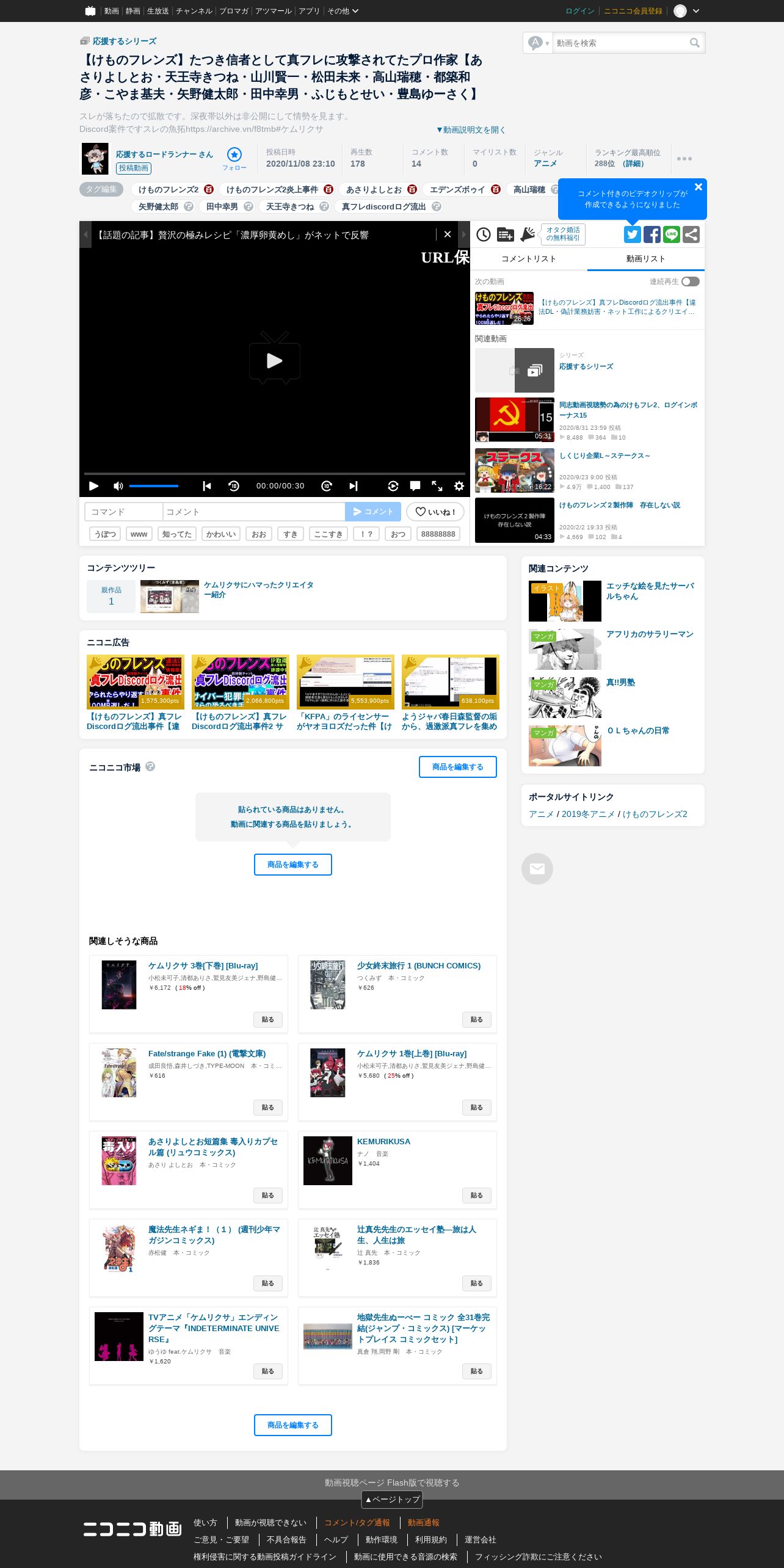Click the いいね！ like button
Screen dimensions: 784x1568
point(435,512)
